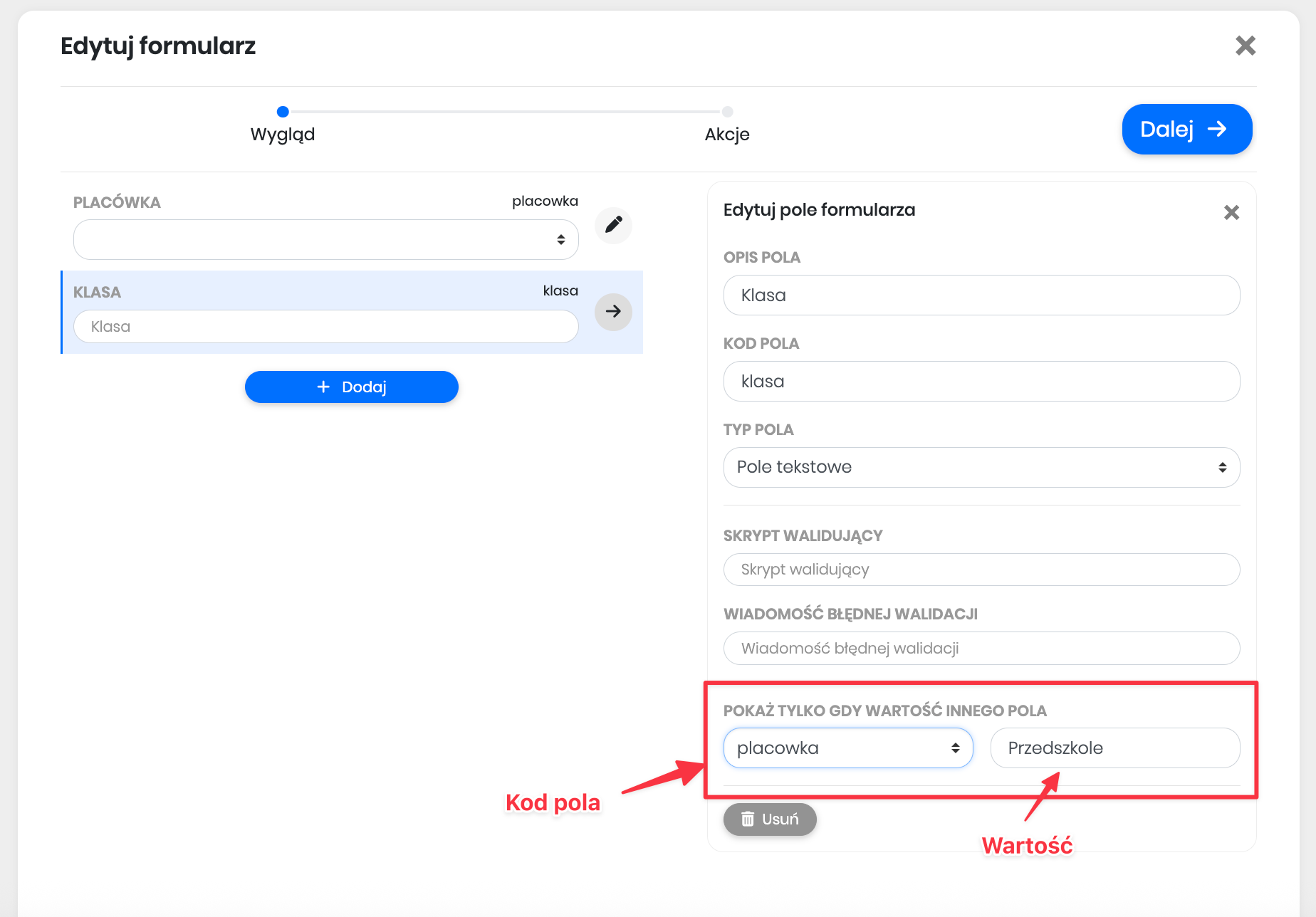Click the Dodaj add field button
The image size is (1316, 917).
[x=351, y=387]
